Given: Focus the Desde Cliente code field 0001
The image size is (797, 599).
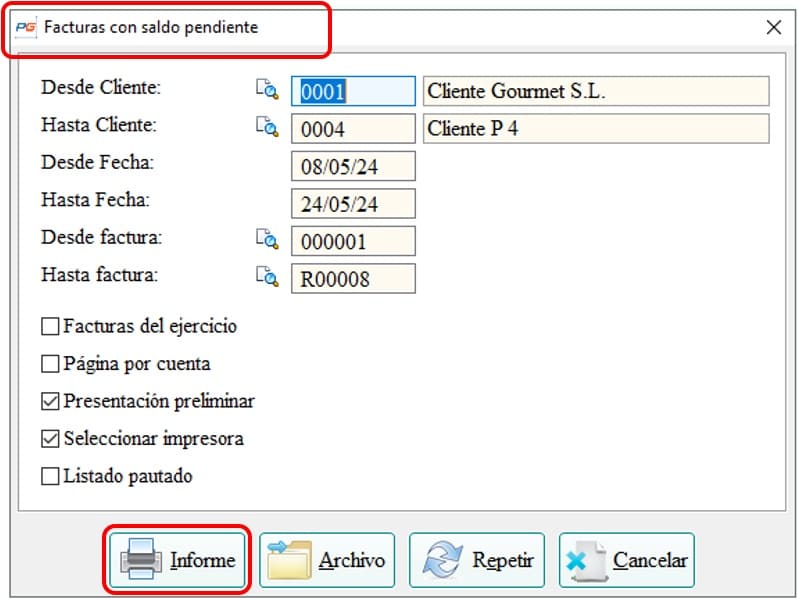Looking at the screenshot, I should (x=353, y=92).
